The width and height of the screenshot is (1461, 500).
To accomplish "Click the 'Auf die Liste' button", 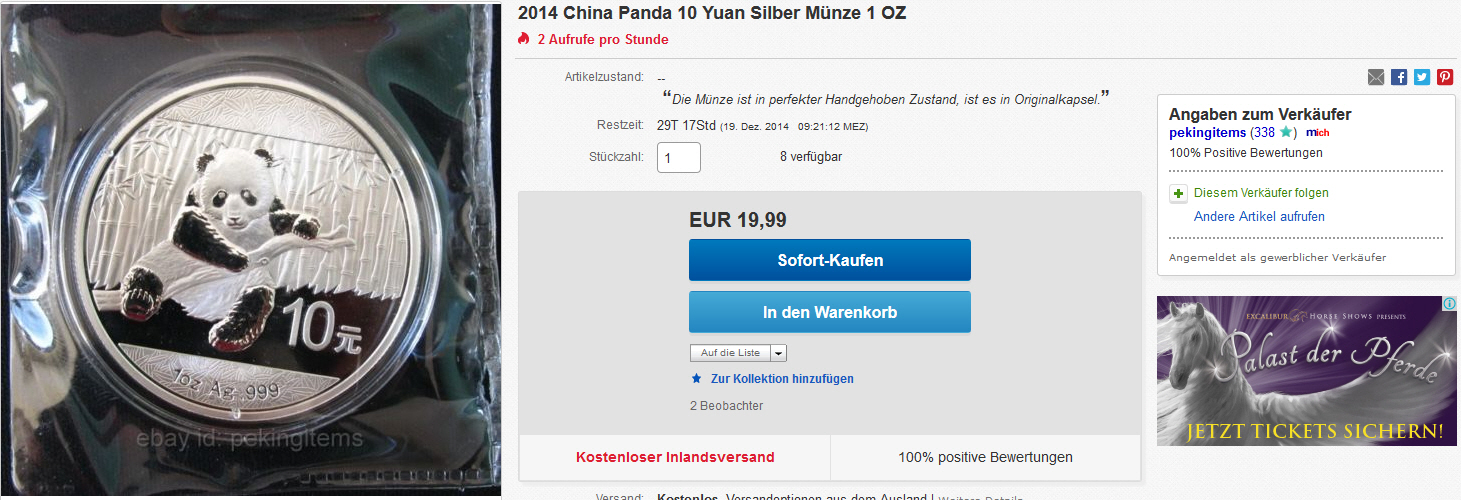I will [x=730, y=352].
